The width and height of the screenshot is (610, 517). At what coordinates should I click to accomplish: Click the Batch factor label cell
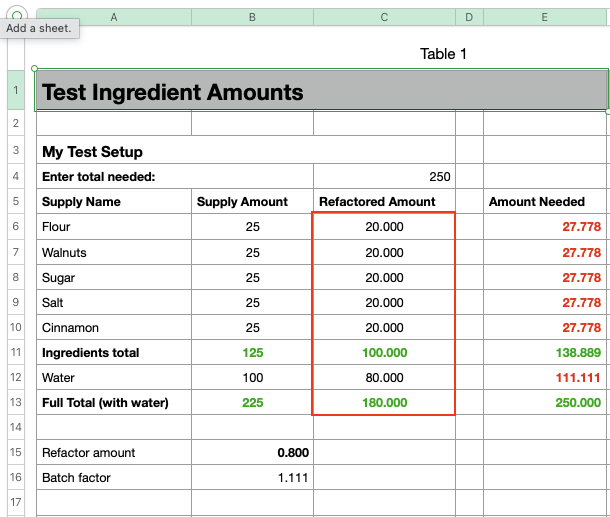click(x=114, y=477)
